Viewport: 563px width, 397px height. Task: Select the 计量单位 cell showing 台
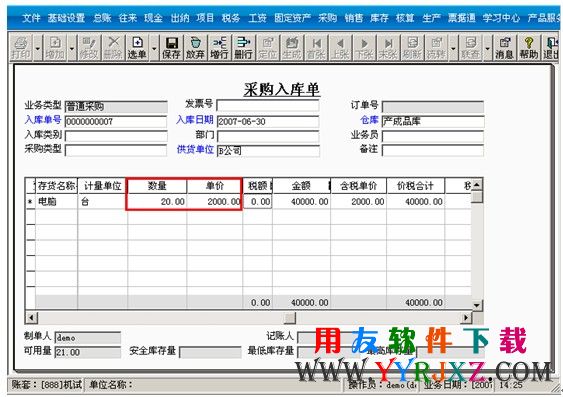pos(102,202)
